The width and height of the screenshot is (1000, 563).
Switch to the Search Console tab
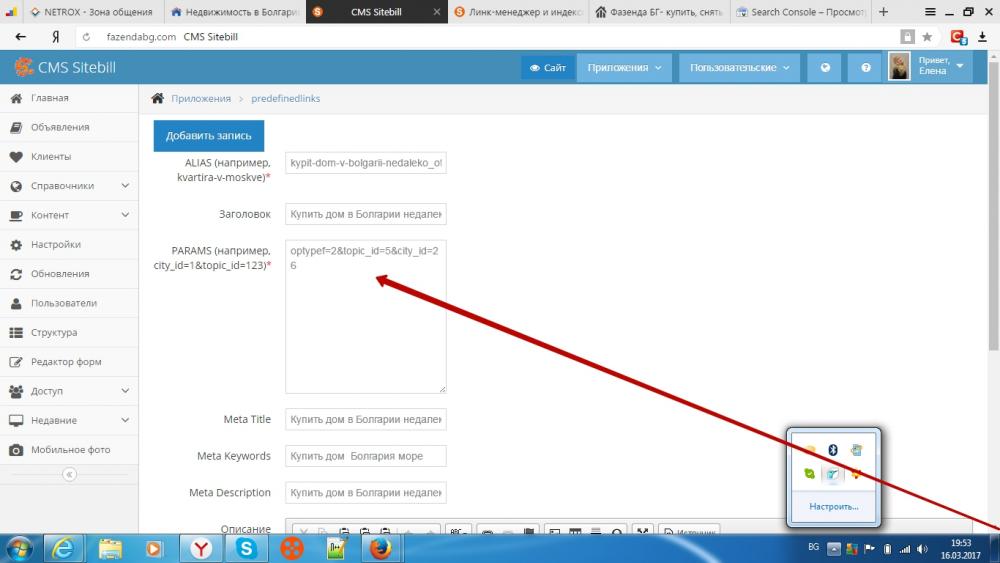800,11
